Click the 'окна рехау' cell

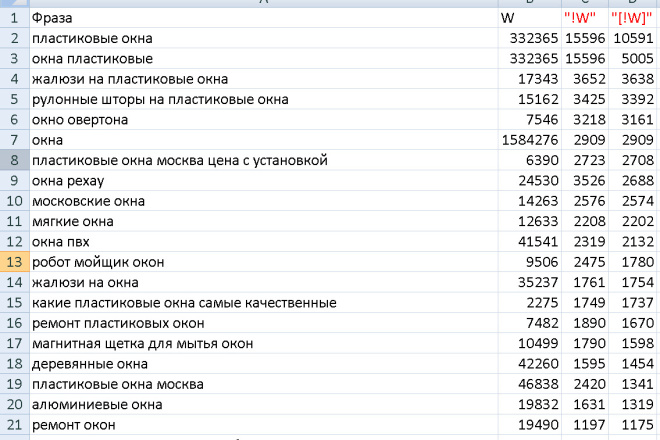pyautogui.click(x=264, y=181)
